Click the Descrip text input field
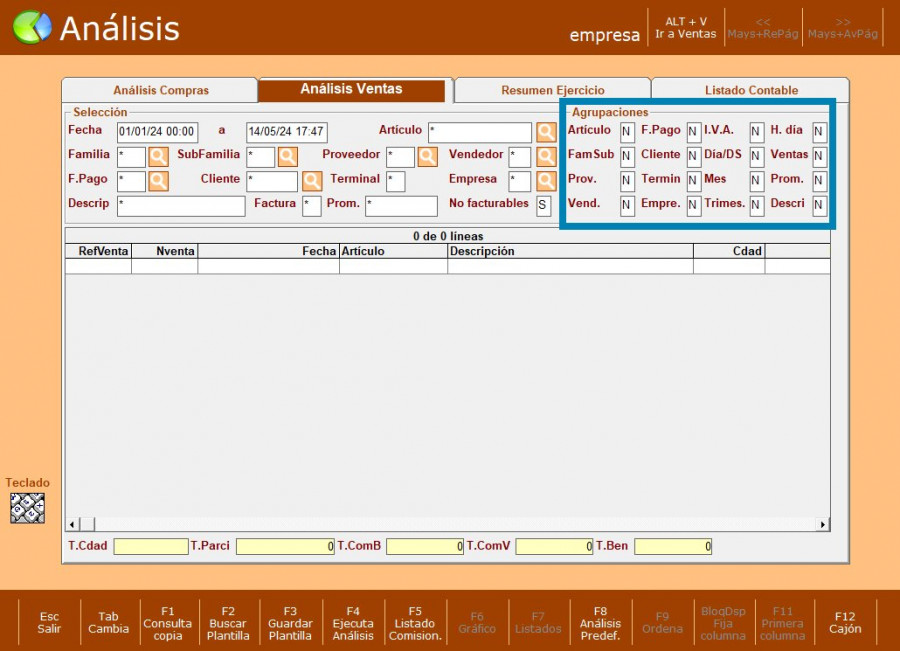The image size is (900, 651). tap(181, 206)
